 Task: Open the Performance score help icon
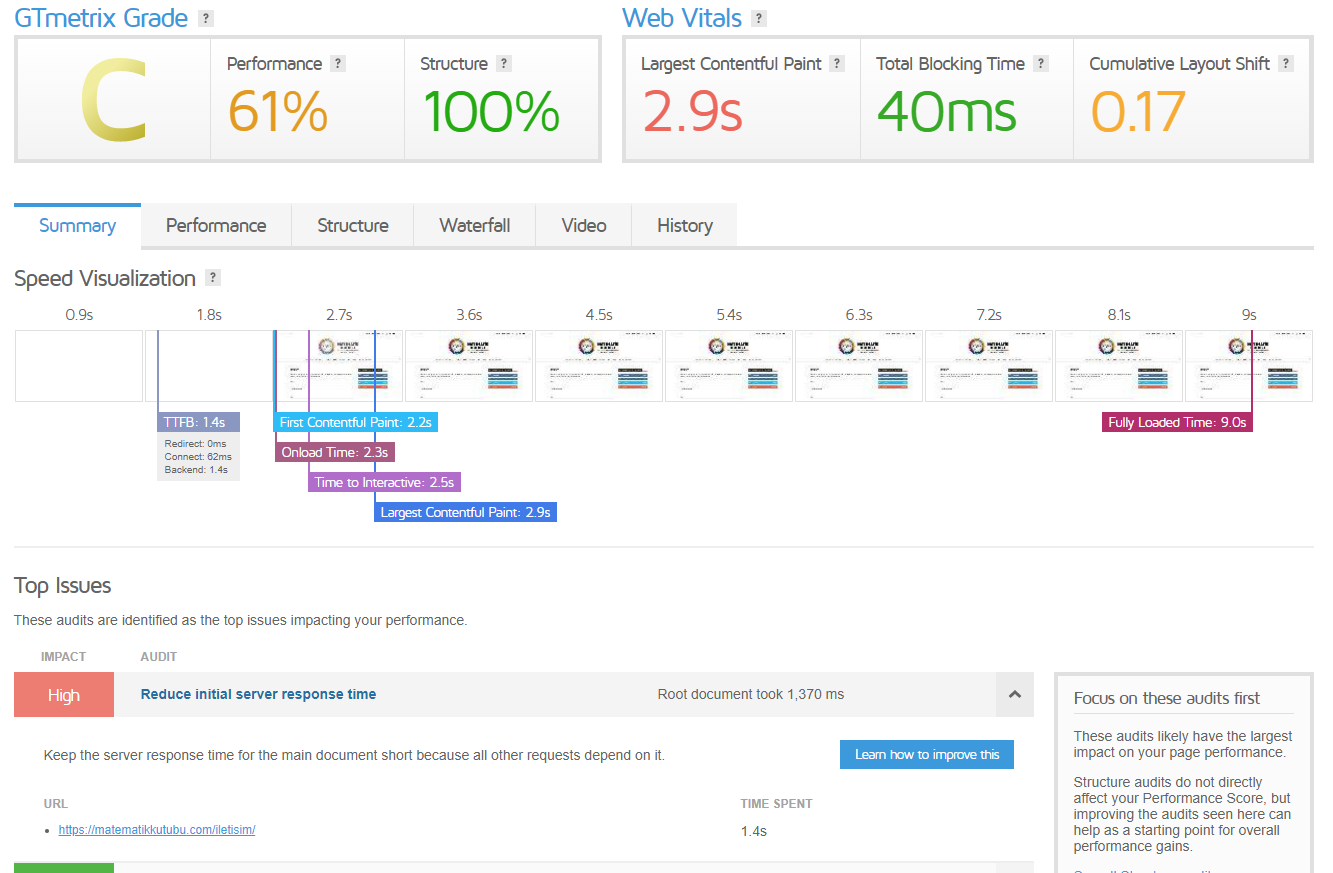[338, 63]
